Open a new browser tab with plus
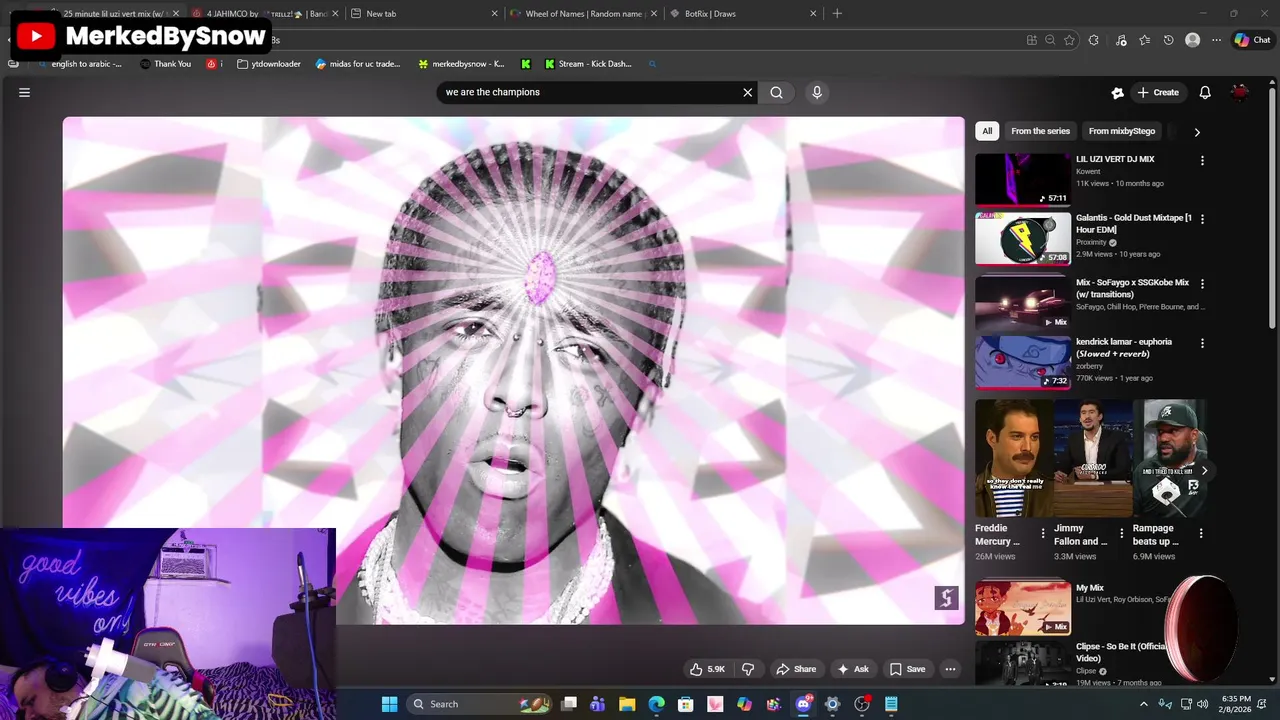The height and width of the screenshot is (720, 1280). point(837,14)
